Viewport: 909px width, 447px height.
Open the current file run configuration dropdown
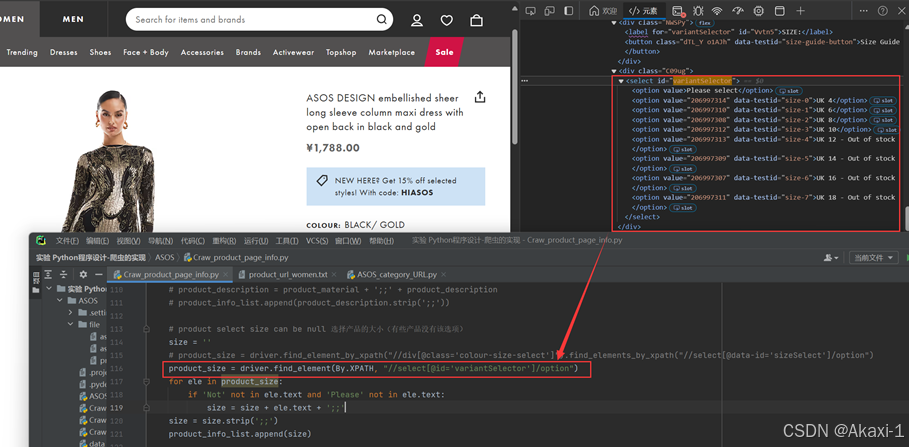click(874, 257)
